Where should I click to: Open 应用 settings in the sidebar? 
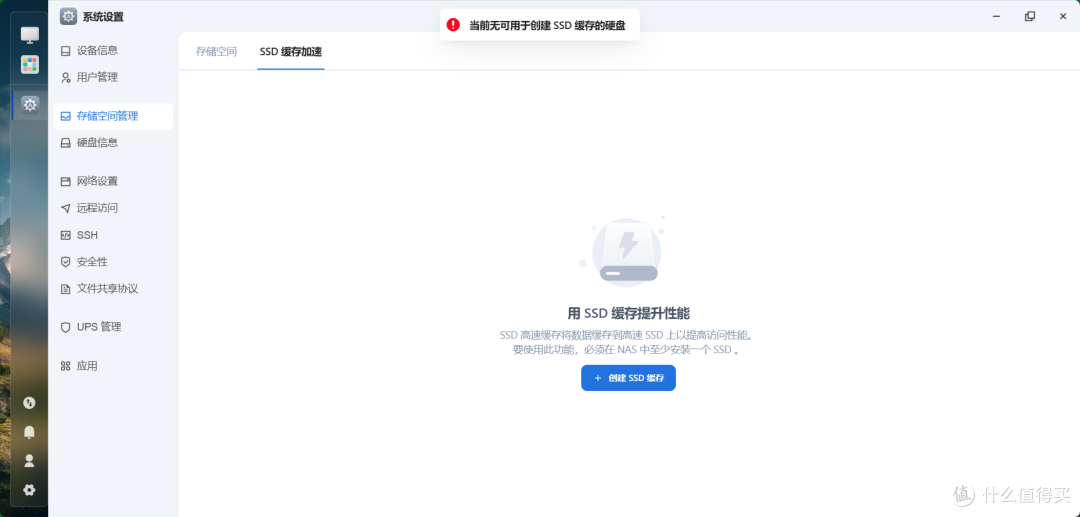pyautogui.click(x=113, y=366)
